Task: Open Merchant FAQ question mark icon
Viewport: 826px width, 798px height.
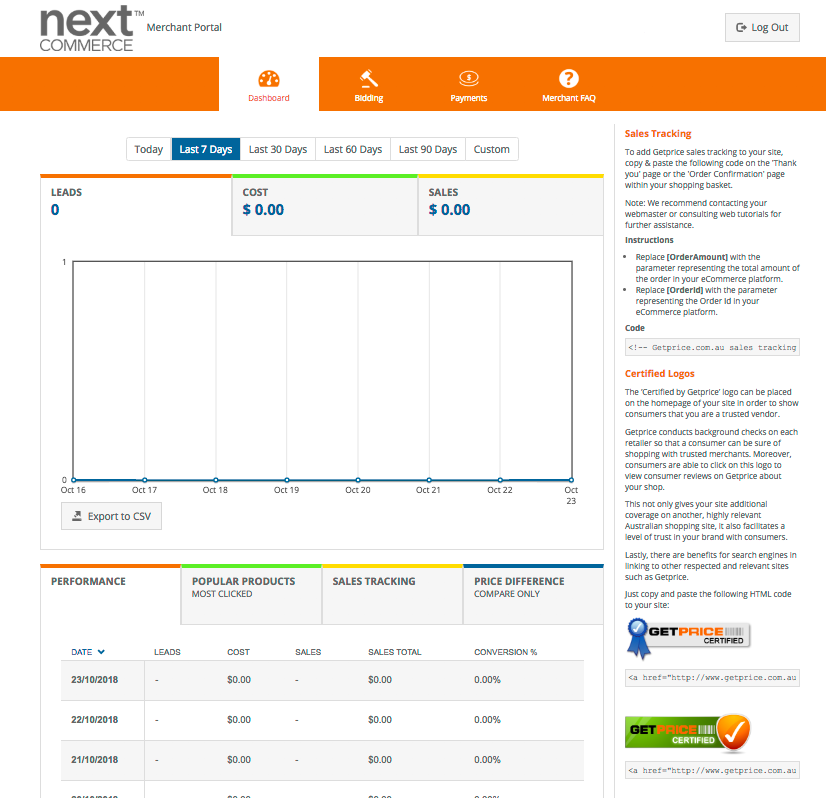Action: pos(568,78)
